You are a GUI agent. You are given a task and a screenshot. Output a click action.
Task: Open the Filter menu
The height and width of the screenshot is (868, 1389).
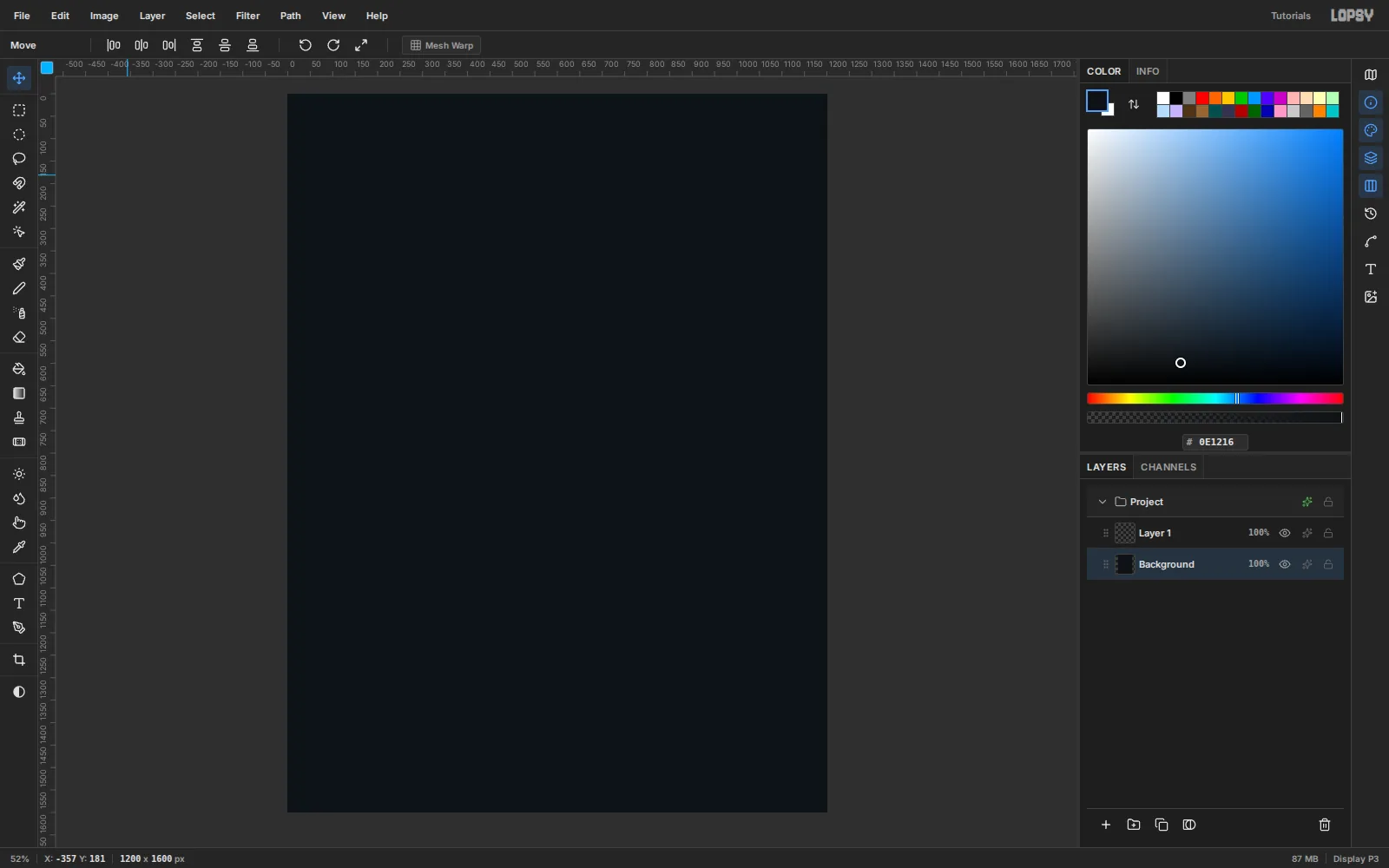click(x=247, y=16)
